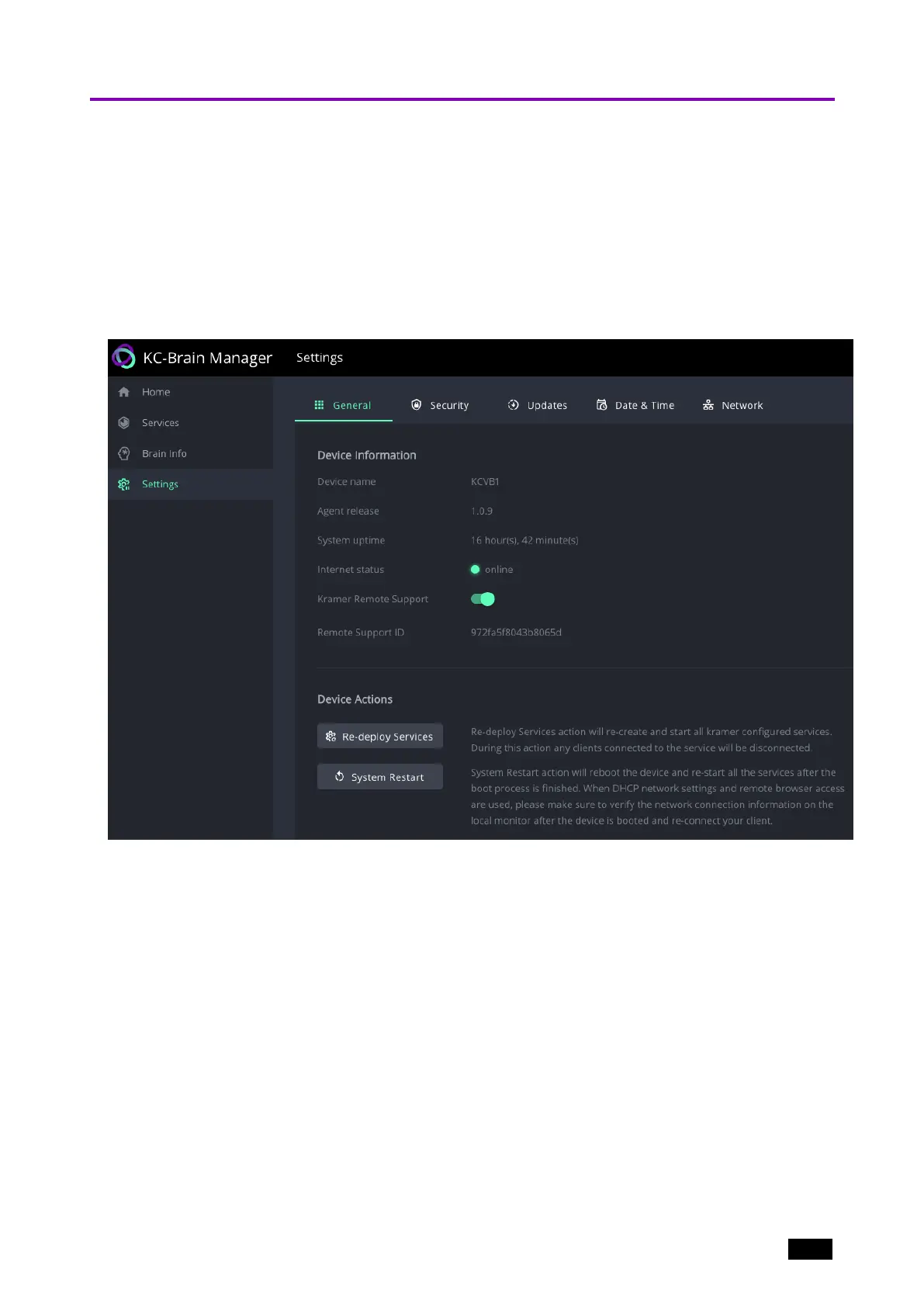Image resolution: width=924 pixels, height=1307 pixels.
Task: Click the Security shield icon
Action: click(417, 404)
